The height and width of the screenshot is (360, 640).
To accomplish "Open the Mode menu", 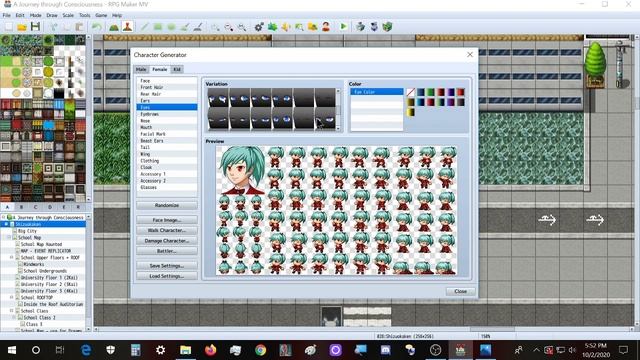I will 36,15.
